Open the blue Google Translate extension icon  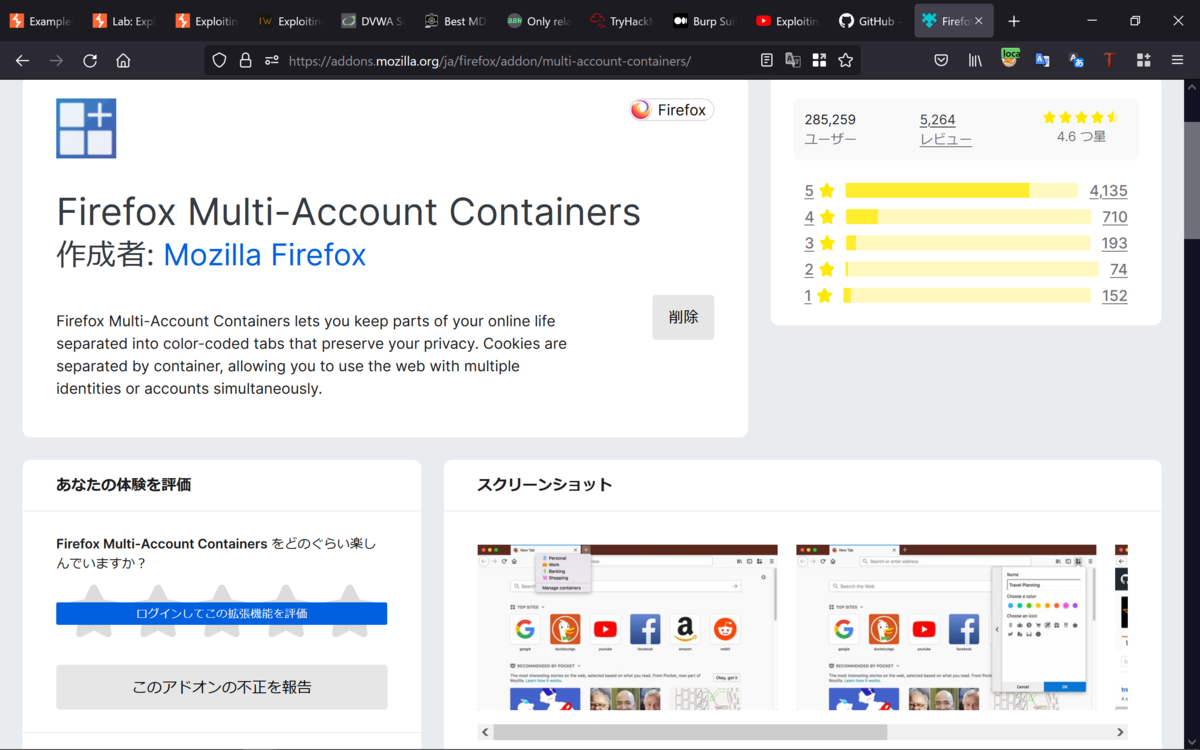pos(1042,60)
